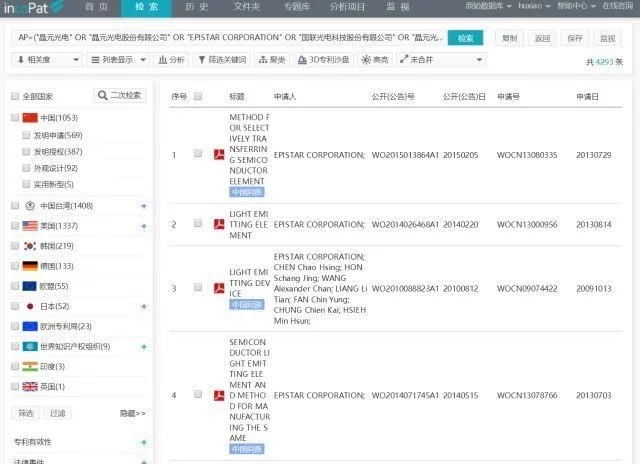This screenshot has width=640, height=464.
Task: Switch to the 历史 tab
Action: (197, 7)
